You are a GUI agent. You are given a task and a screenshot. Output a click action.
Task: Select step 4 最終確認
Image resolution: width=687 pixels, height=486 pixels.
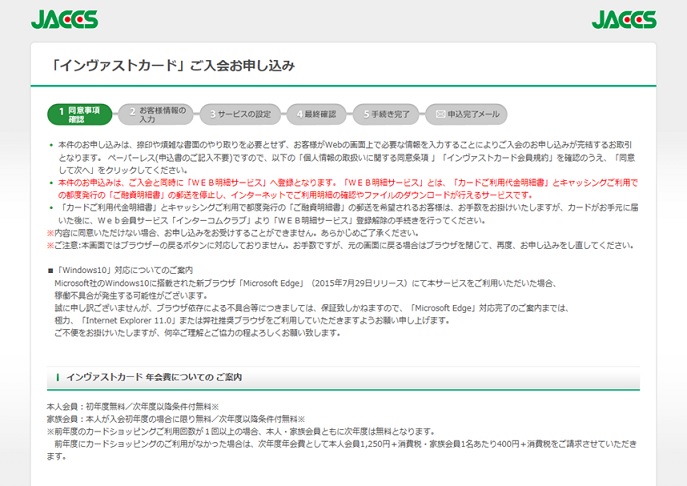pos(316,114)
